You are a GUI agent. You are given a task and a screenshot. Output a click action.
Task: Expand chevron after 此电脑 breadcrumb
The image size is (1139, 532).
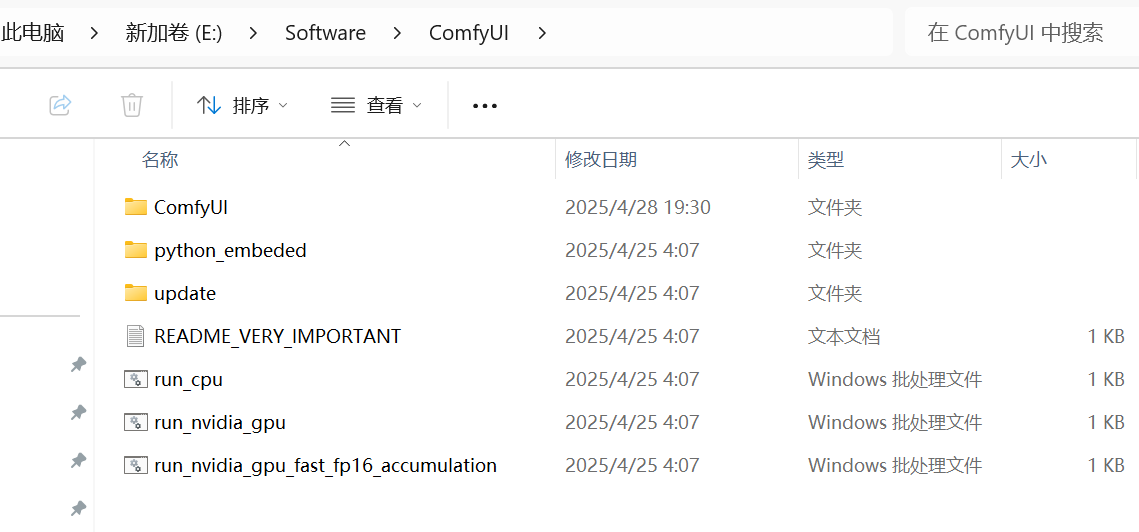94,33
